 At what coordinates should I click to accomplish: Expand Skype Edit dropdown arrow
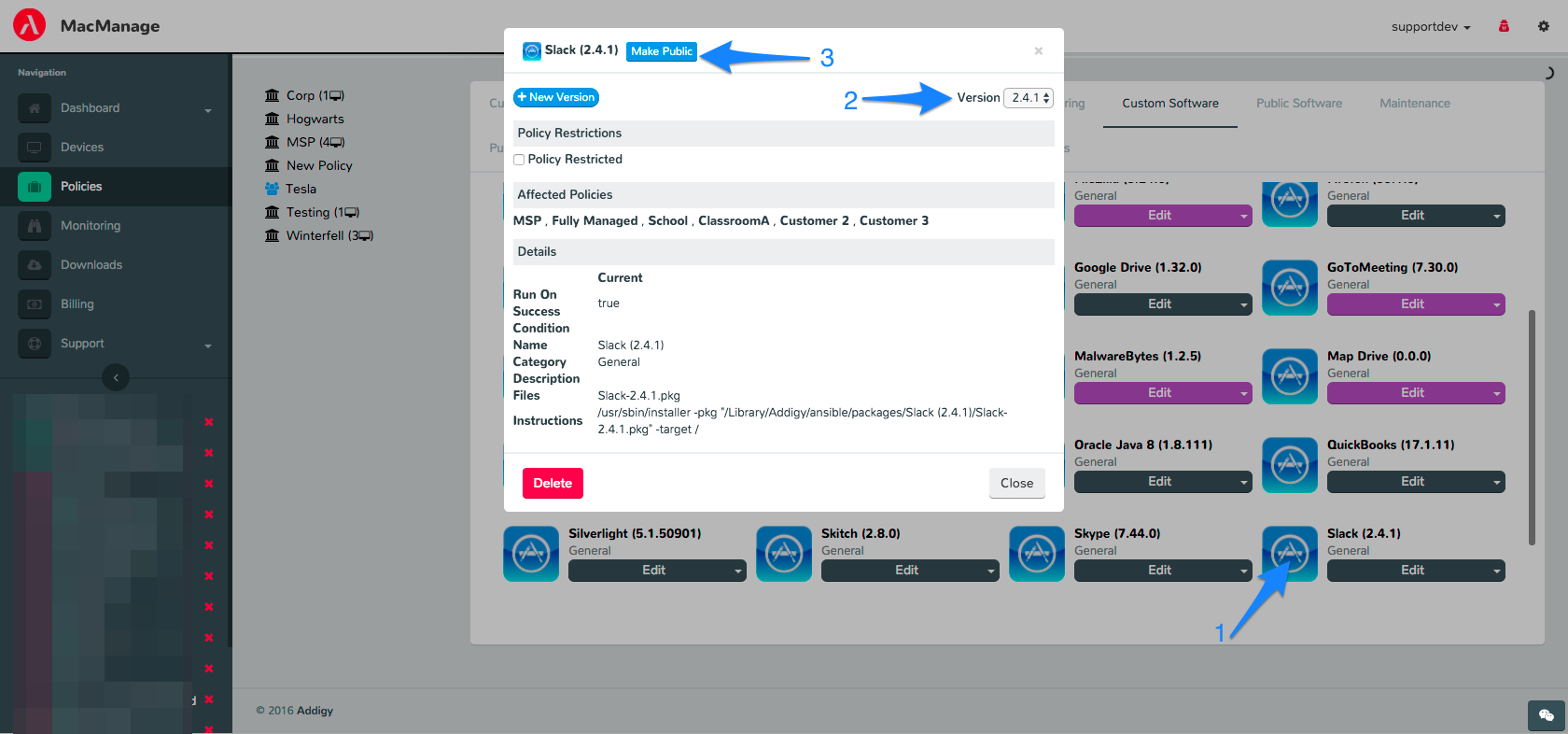[1244, 571]
